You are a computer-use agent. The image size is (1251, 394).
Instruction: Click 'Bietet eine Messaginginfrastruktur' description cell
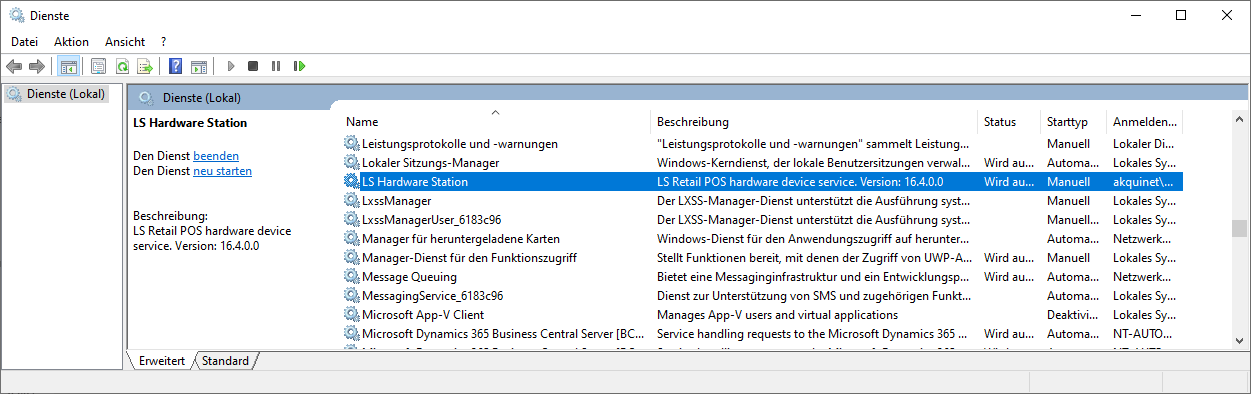(813, 277)
